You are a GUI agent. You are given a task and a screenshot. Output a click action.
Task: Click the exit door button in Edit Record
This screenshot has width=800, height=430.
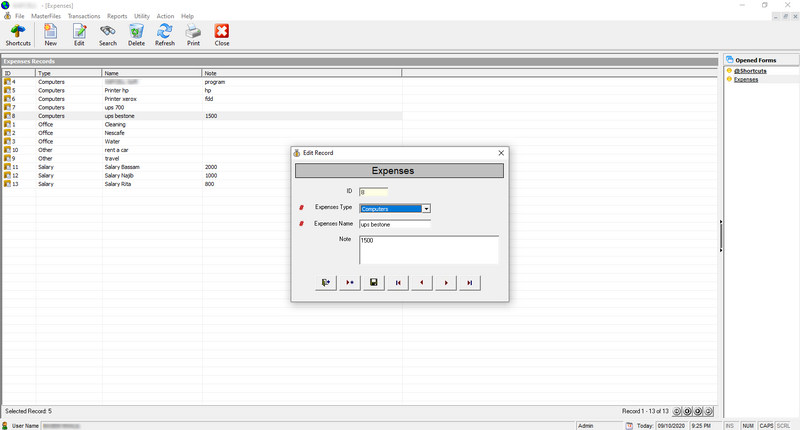coord(326,283)
